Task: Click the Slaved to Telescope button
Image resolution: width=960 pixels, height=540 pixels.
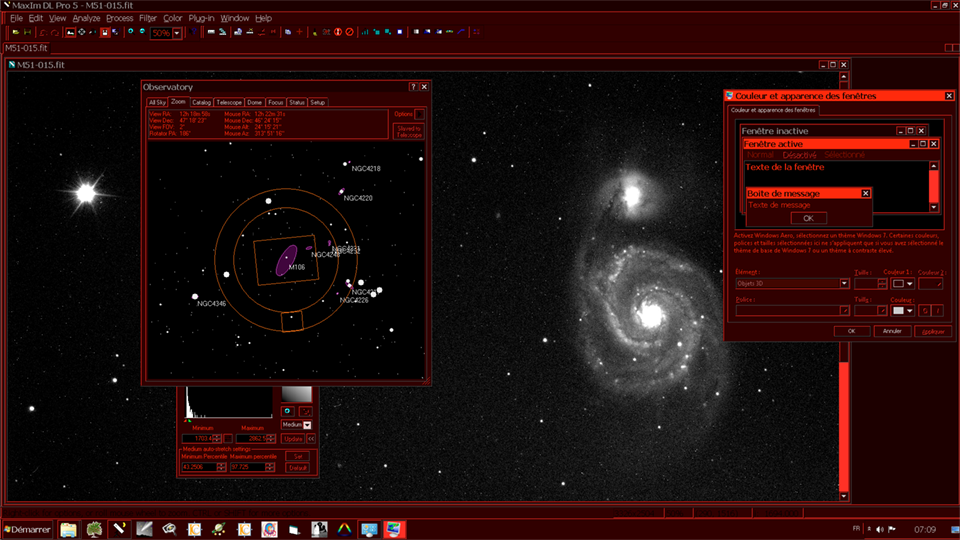Action: [x=408, y=132]
